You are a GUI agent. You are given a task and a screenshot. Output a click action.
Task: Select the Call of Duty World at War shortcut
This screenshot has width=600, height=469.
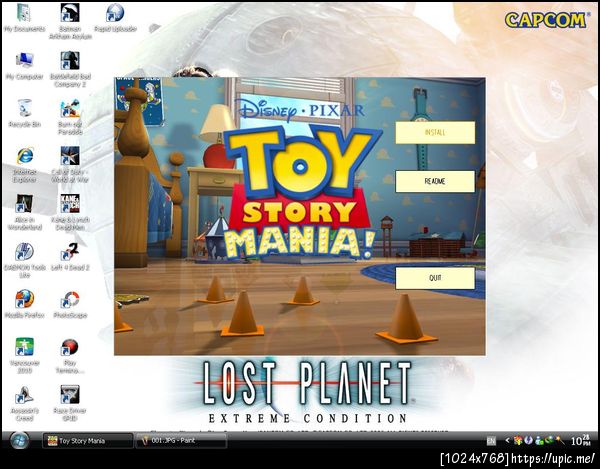click(x=70, y=164)
